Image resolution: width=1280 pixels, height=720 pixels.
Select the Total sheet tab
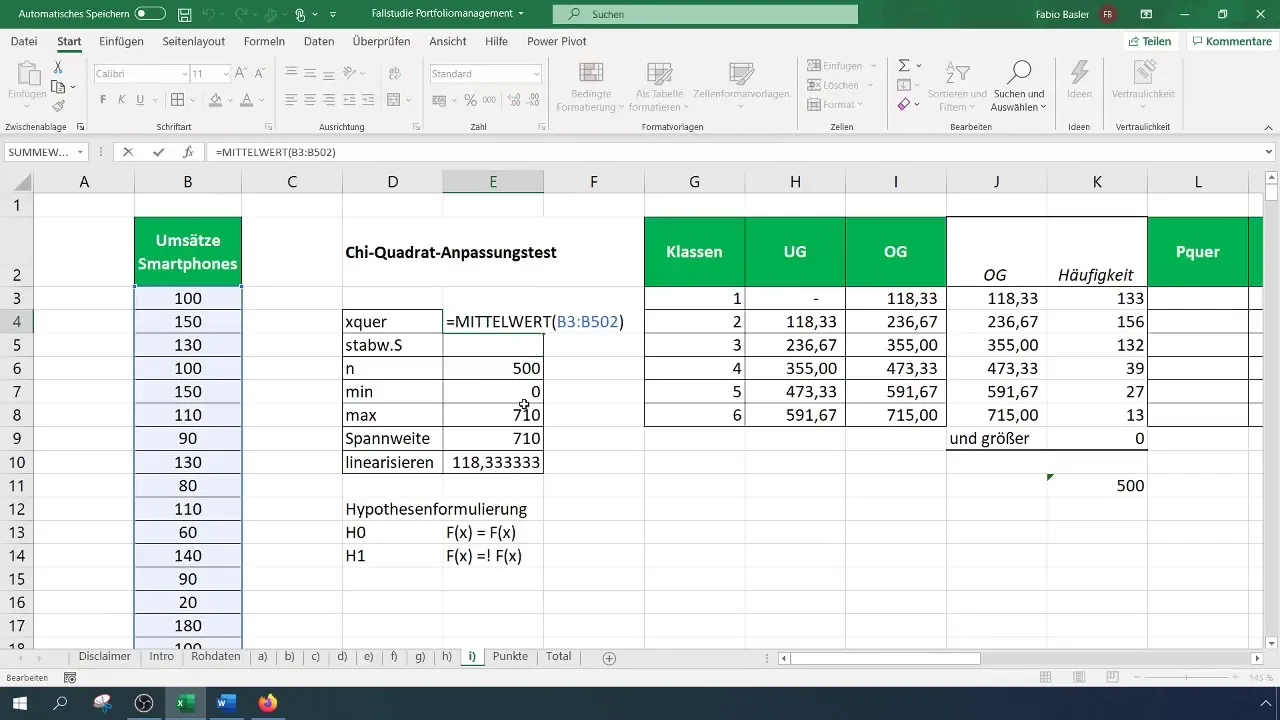pyautogui.click(x=559, y=657)
